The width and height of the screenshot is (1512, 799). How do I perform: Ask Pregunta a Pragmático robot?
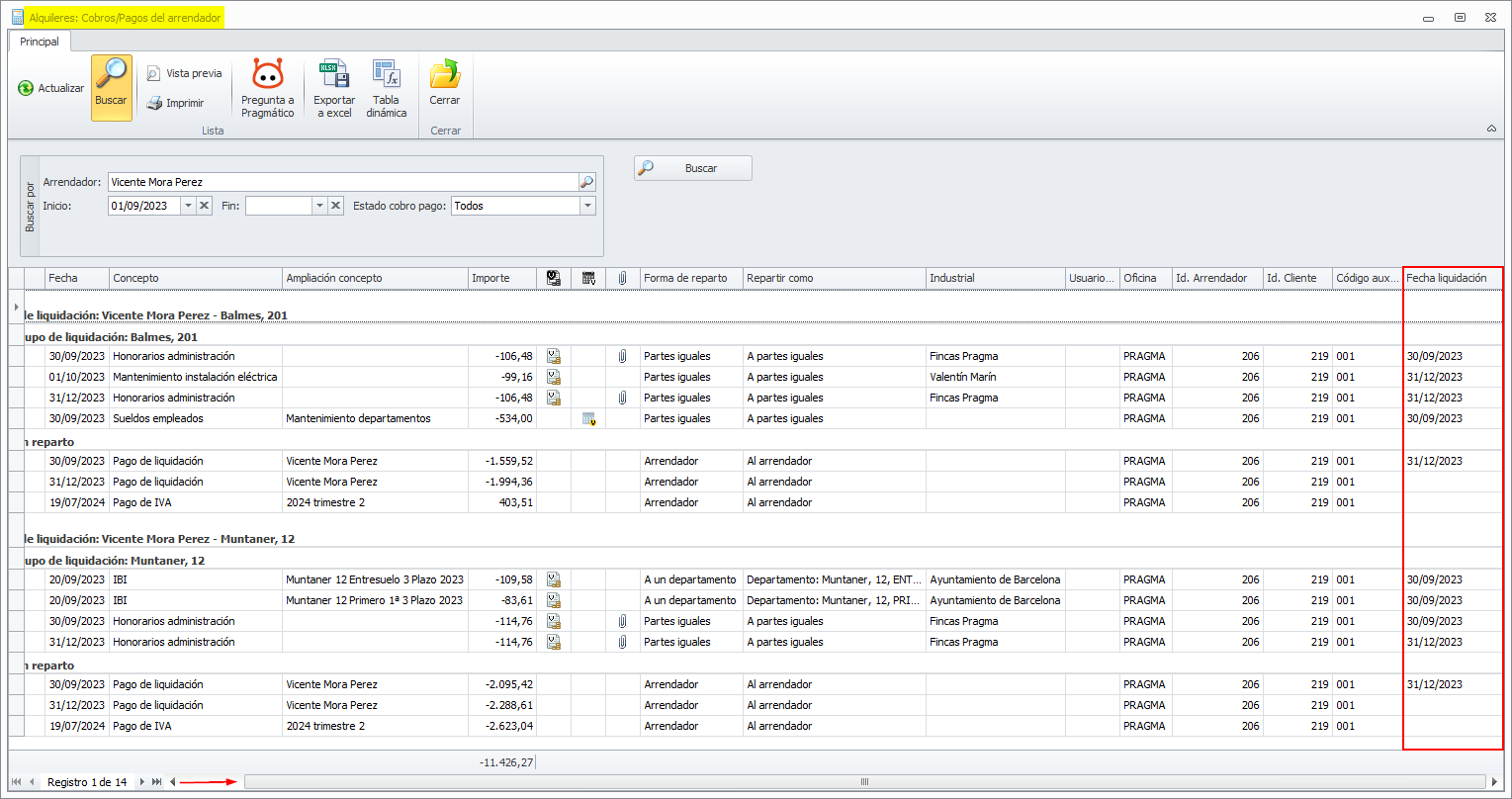tap(267, 74)
